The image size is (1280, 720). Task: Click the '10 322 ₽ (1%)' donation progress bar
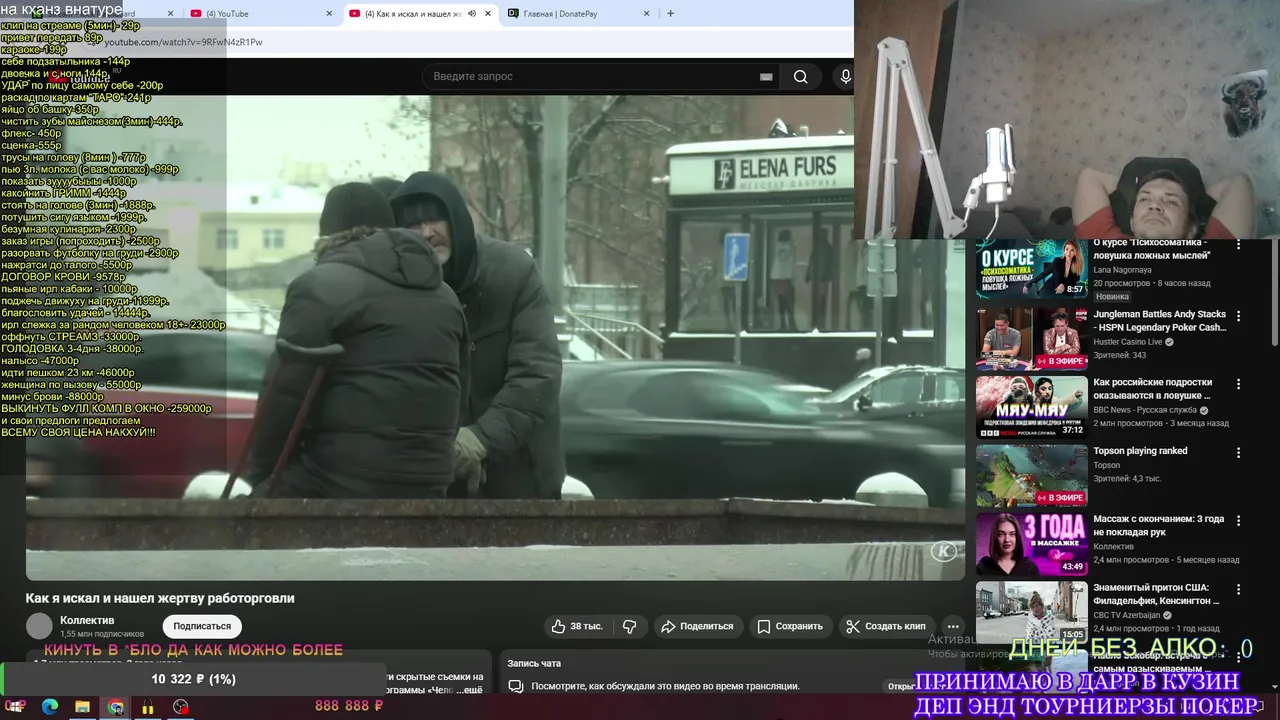coord(194,679)
